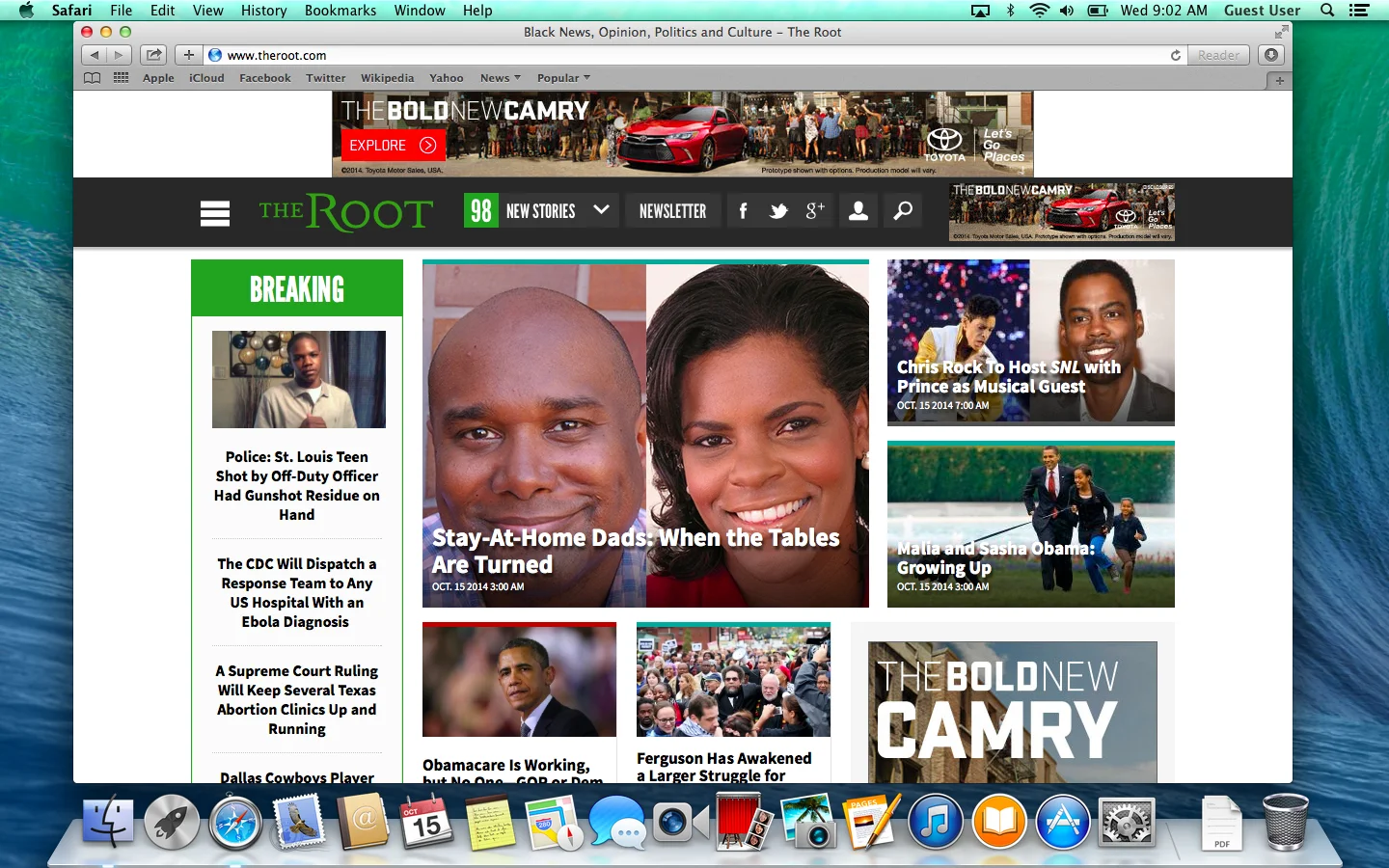The width and height of the screenshot is (1389, 868).
Task: Open Trash in the Dock
Action: click(1285, 822)
